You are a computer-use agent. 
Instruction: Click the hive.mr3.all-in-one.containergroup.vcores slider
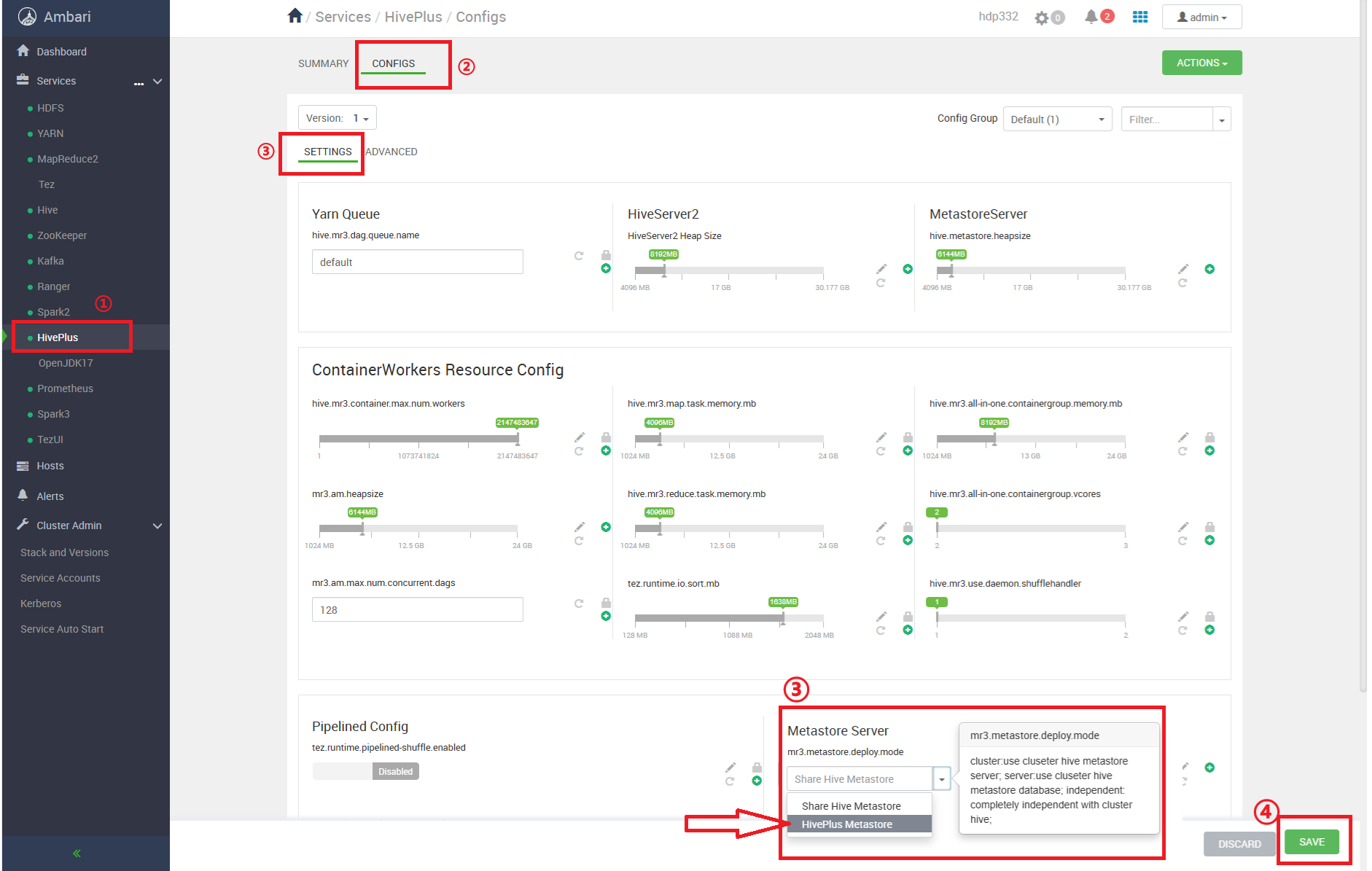1032,528
